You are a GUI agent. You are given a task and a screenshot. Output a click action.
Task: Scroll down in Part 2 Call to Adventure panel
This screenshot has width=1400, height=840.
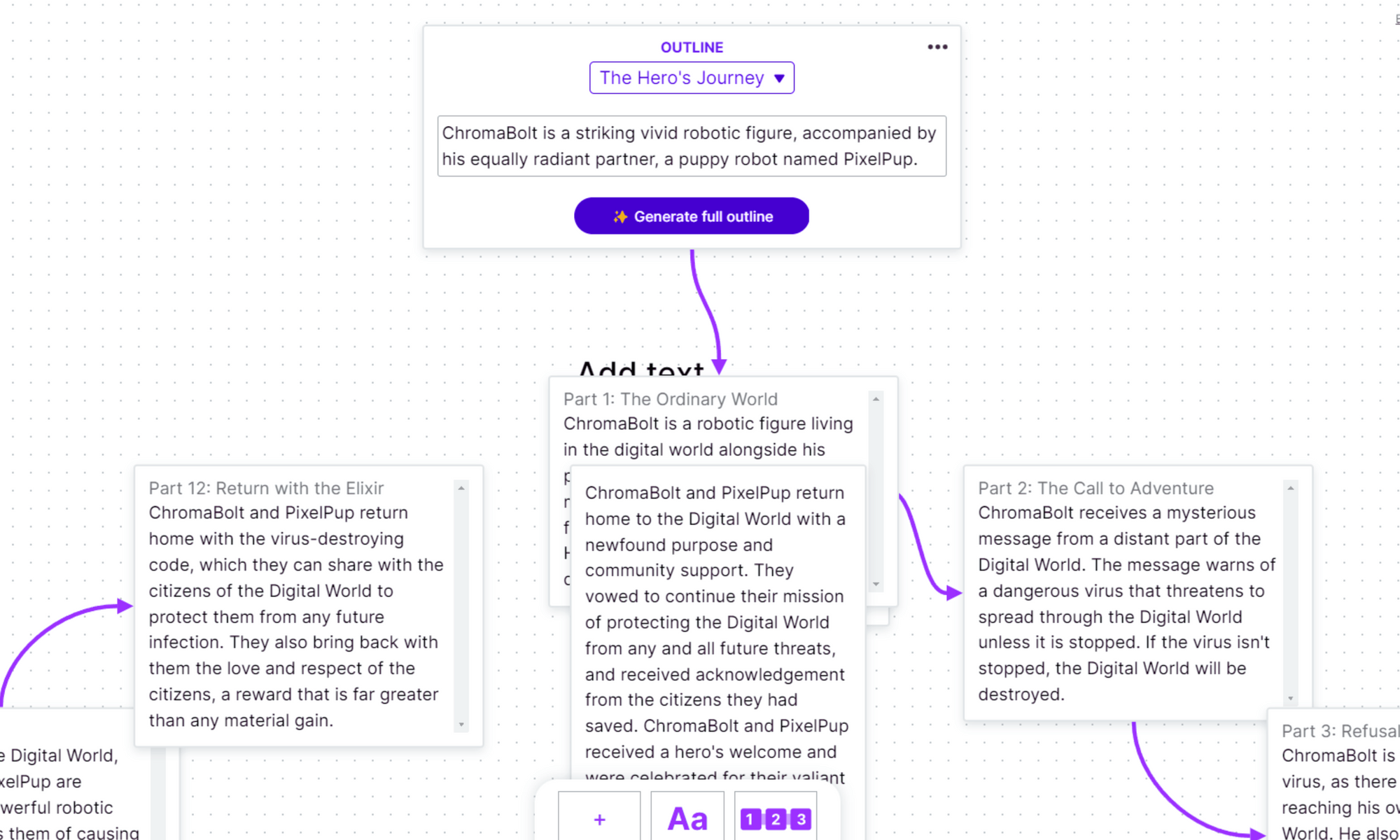click(x=1291, y=698)
